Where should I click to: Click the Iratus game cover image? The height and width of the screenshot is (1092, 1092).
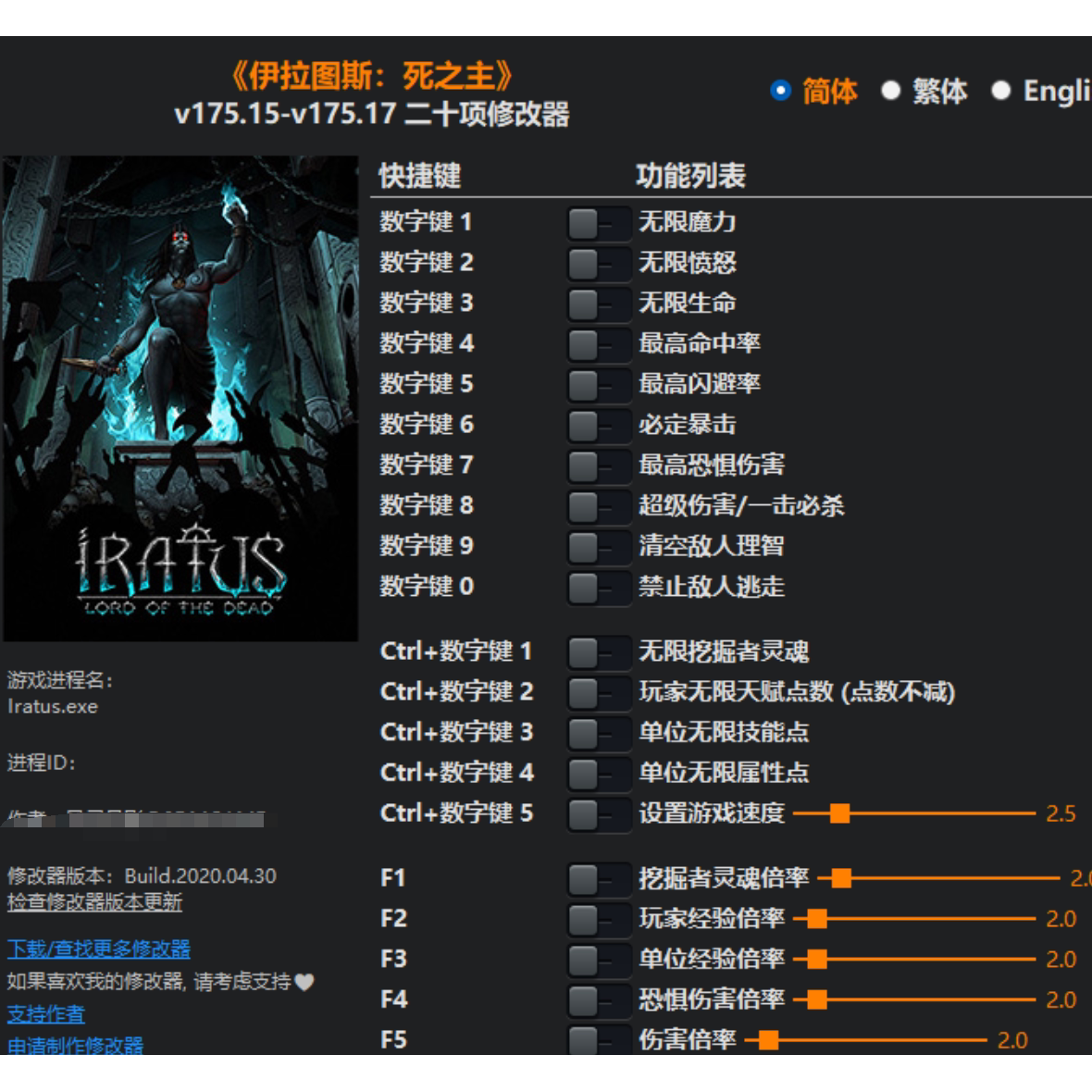click(x=180, y=398)
